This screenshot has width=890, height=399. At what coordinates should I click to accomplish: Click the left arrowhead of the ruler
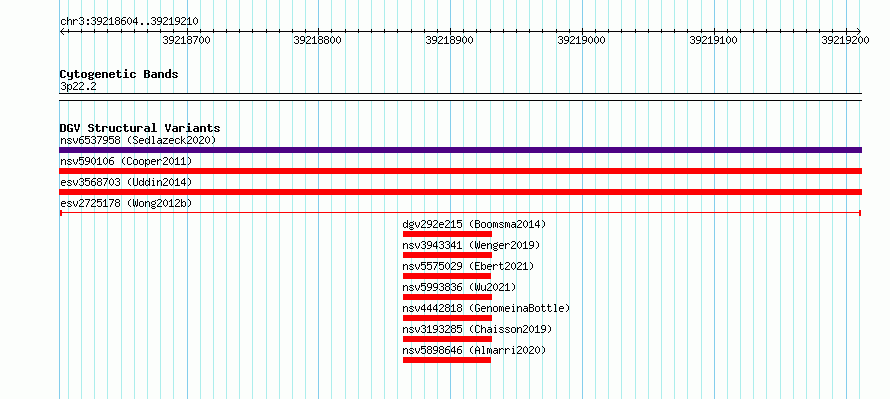click(62, 31)
